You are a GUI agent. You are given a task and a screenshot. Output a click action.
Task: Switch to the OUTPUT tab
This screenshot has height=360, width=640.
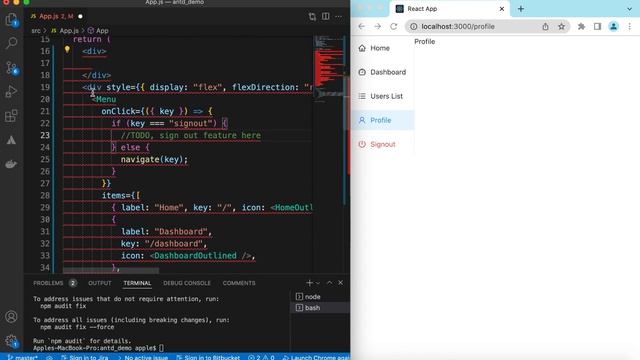click(x=100, y=283)
